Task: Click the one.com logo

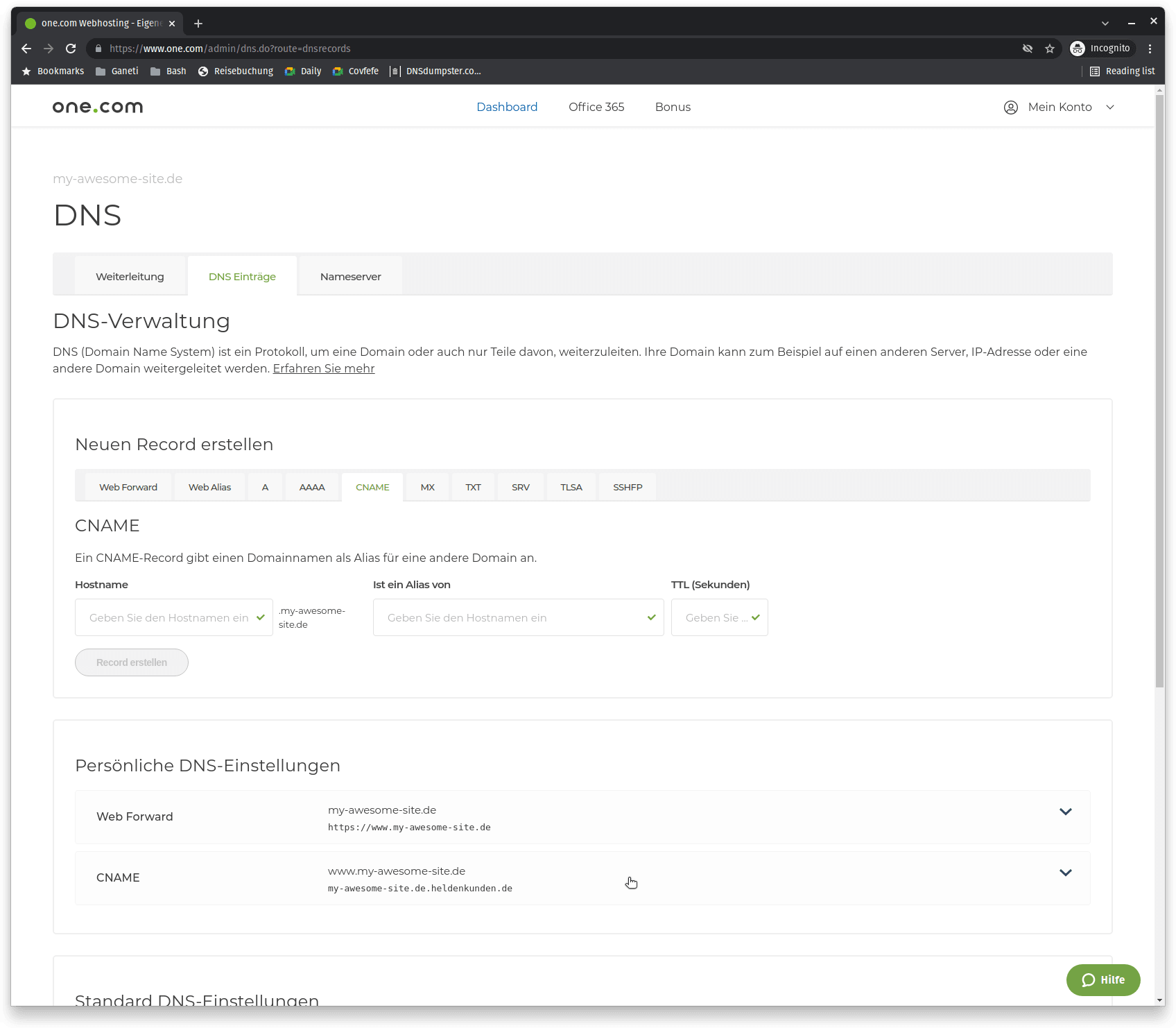Action: tap(98, 107)
